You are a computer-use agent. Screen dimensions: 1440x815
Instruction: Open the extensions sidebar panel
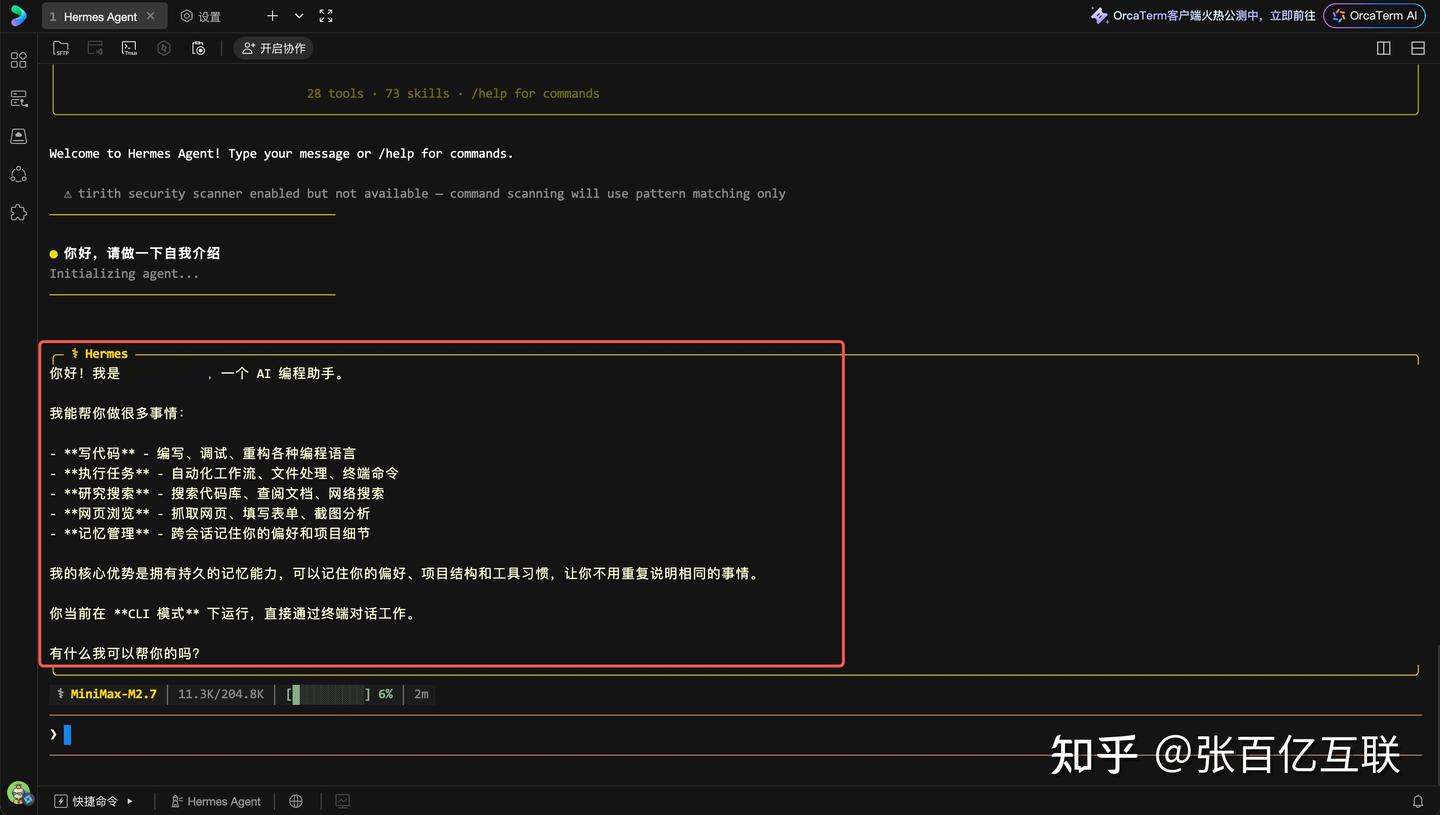(18, 212)
